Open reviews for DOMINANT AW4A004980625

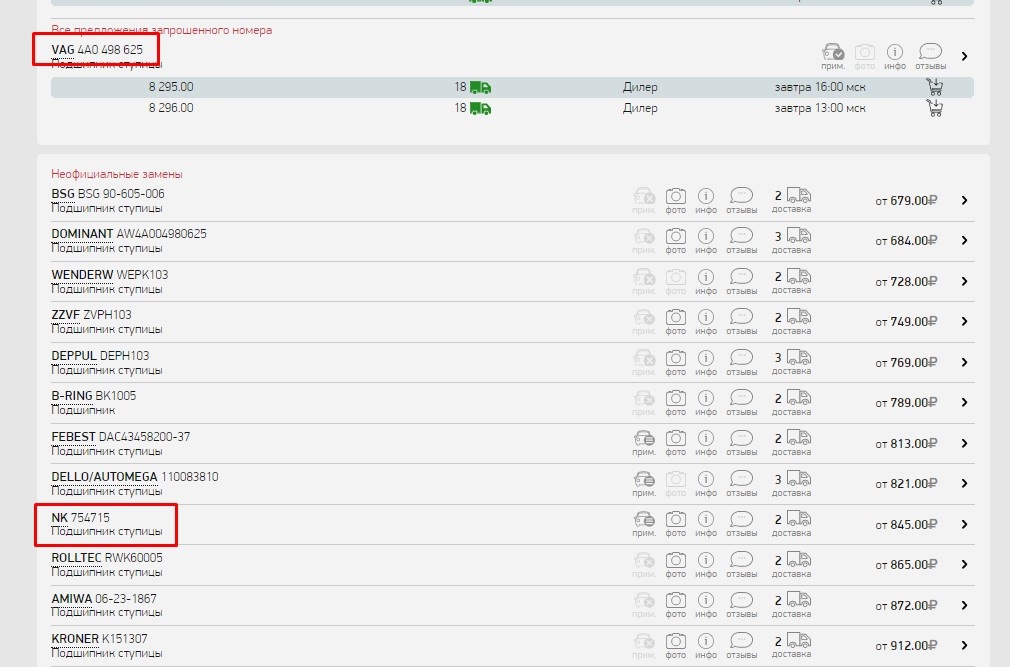point(741,241)
